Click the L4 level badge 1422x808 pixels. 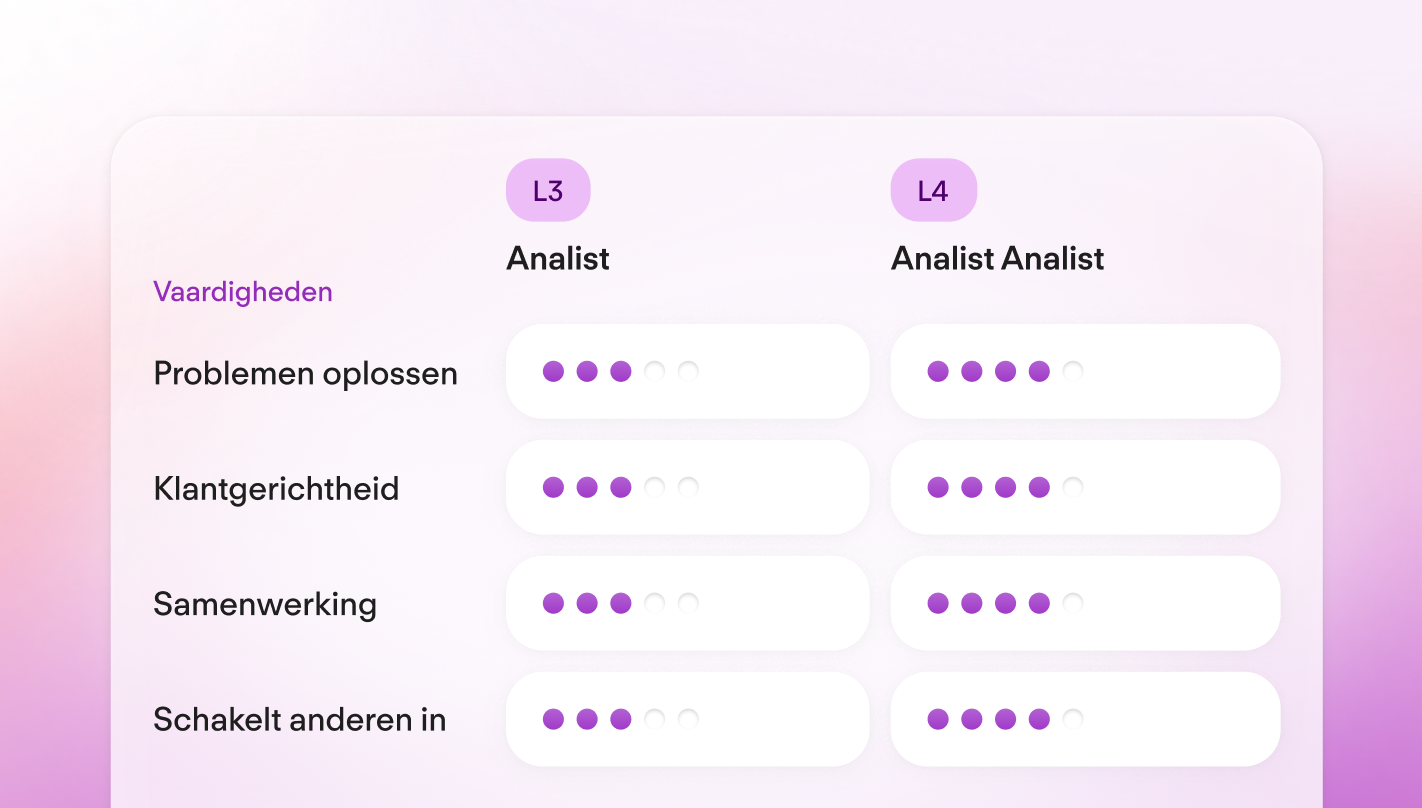pos(933,189)
